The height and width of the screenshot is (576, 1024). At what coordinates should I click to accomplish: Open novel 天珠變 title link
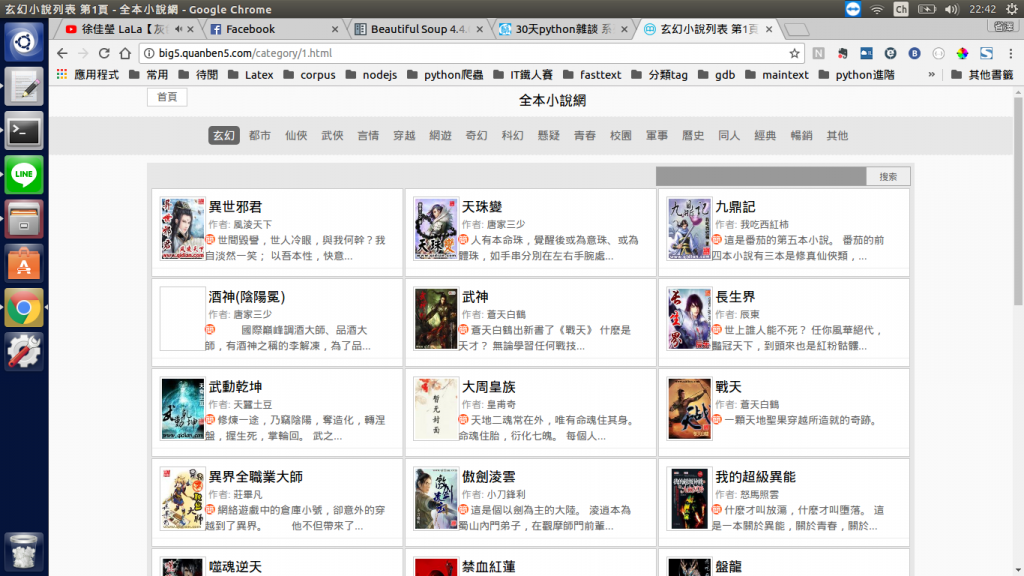click(481, 207)
